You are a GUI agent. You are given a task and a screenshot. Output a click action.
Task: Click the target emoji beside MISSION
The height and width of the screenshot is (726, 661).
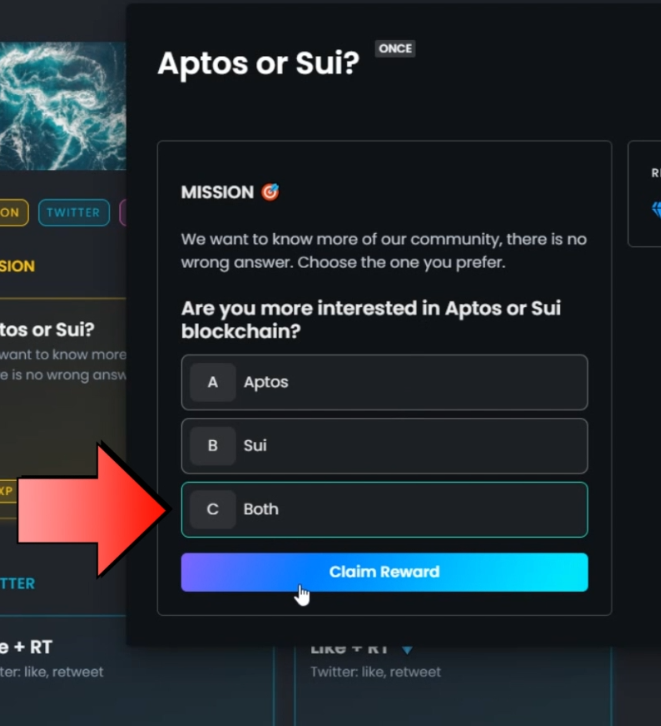pyautogui.click(x=270, y=192)
